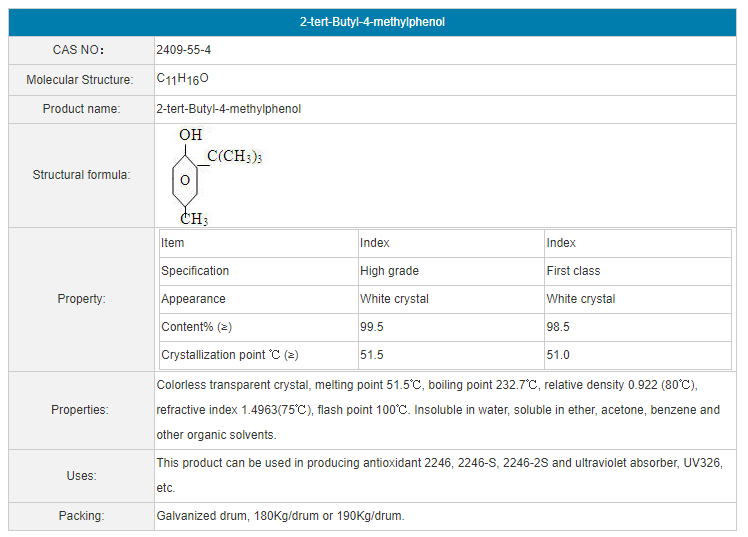Click the 'Structural formula:' label cell
This screenshot has height=537, width=748.
81,175
